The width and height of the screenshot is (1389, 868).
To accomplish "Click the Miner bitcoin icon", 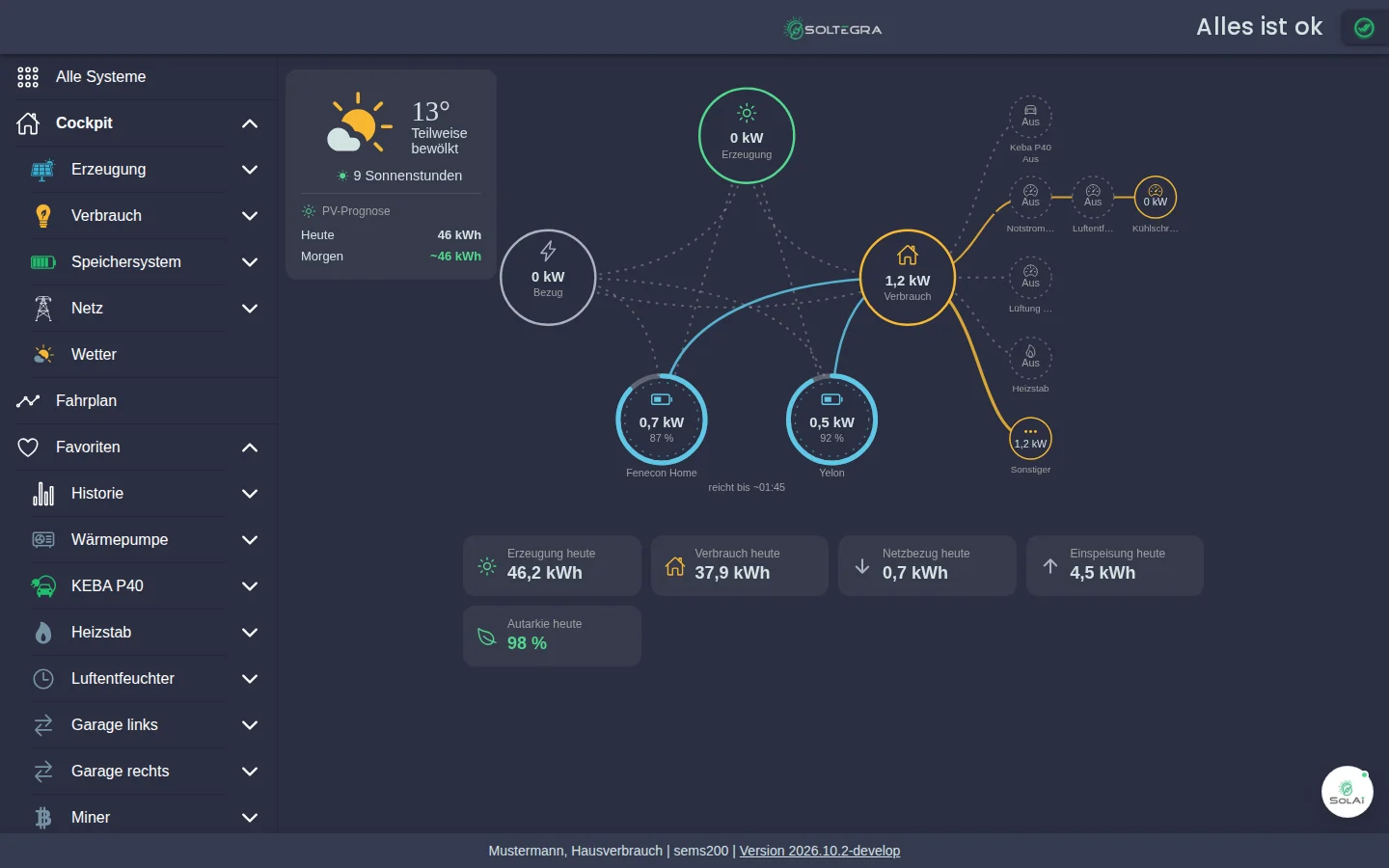I will coord(43,818).
